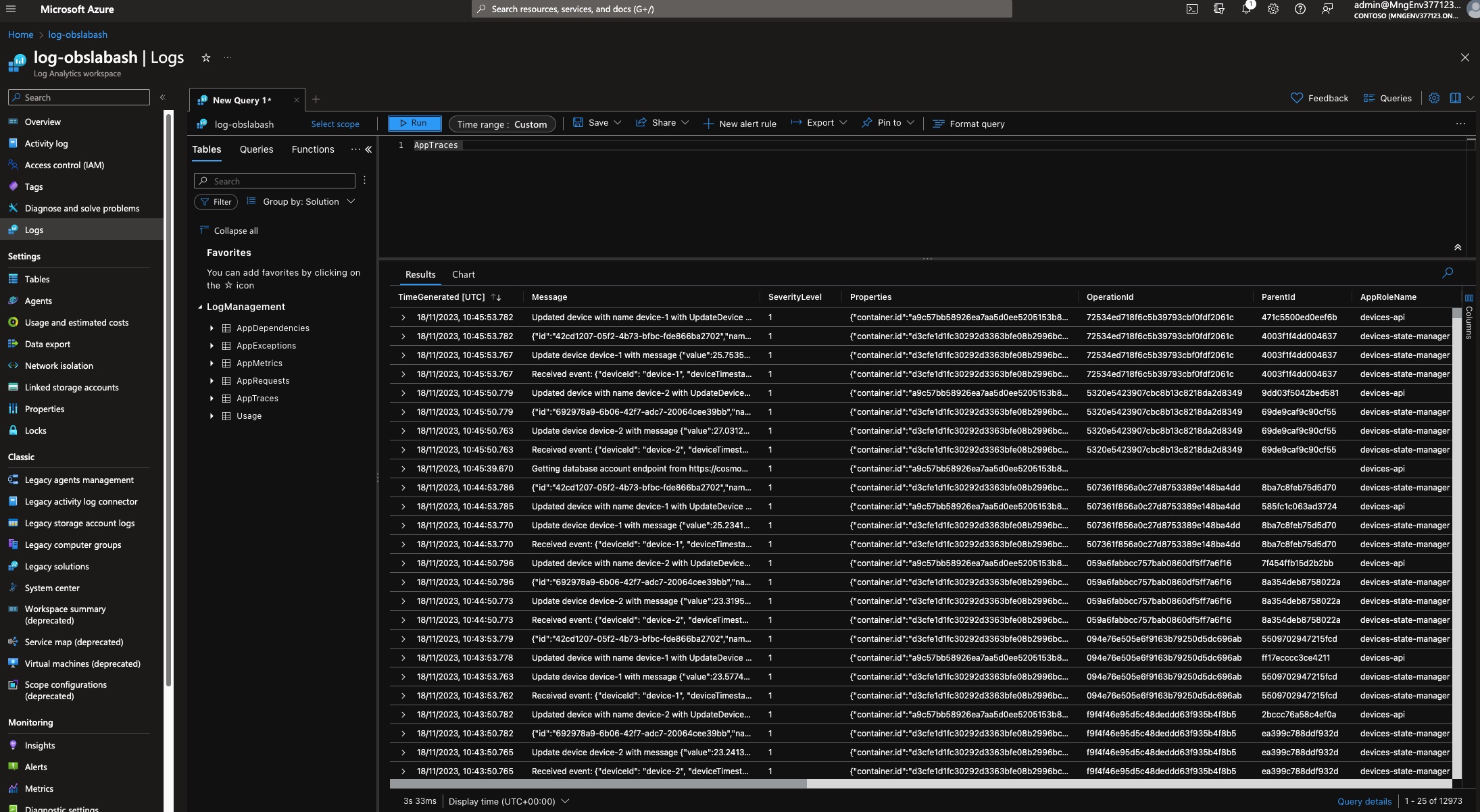
Task: Open Display time (UTC+00:00) dropdown
Action: [x=509, y=801]
